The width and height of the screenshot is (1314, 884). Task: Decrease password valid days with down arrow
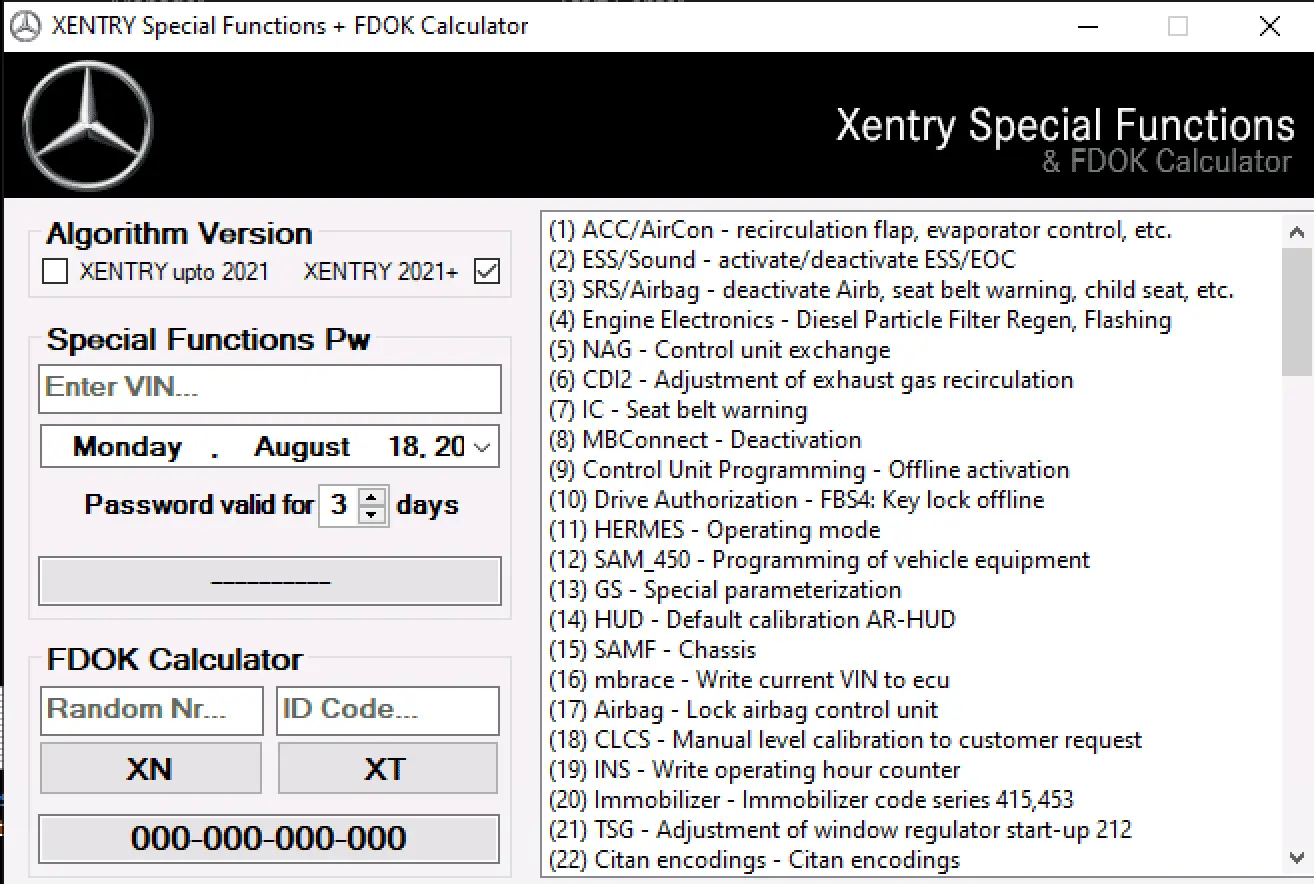click(372, 514)
